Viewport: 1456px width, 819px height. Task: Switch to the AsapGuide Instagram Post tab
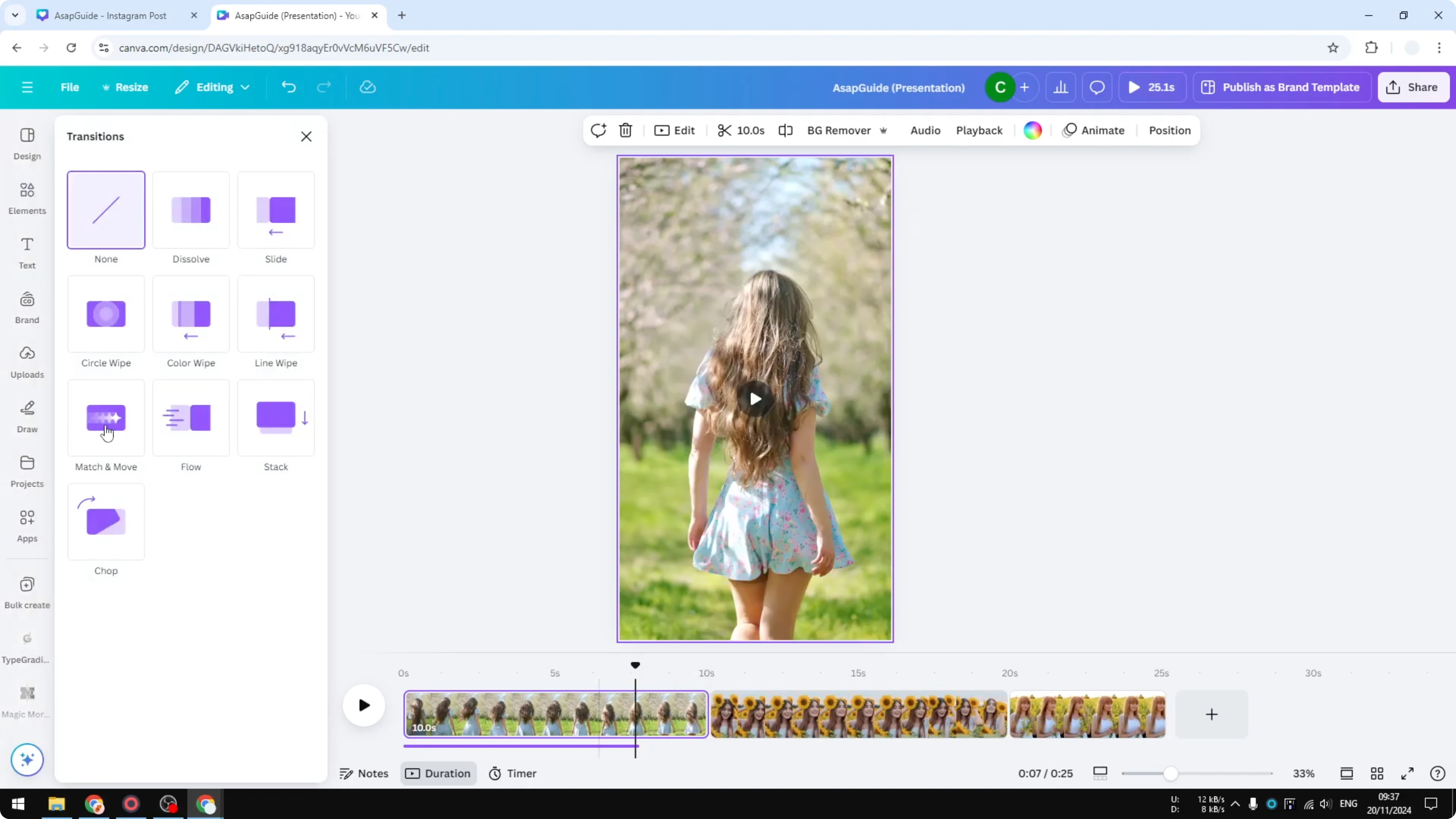(x=110, y=15)
